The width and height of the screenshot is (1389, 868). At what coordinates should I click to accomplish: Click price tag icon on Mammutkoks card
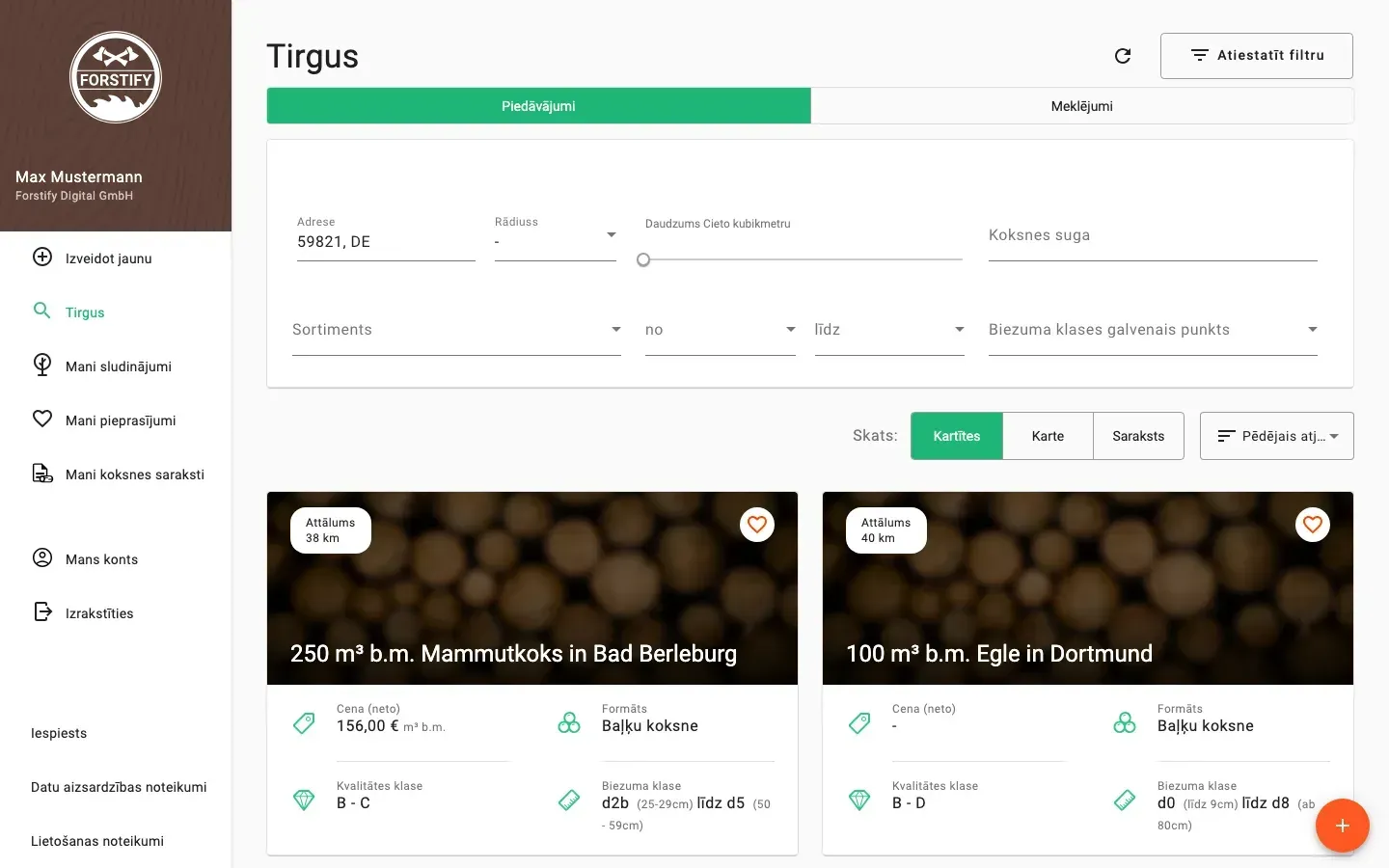pos(304,722)
